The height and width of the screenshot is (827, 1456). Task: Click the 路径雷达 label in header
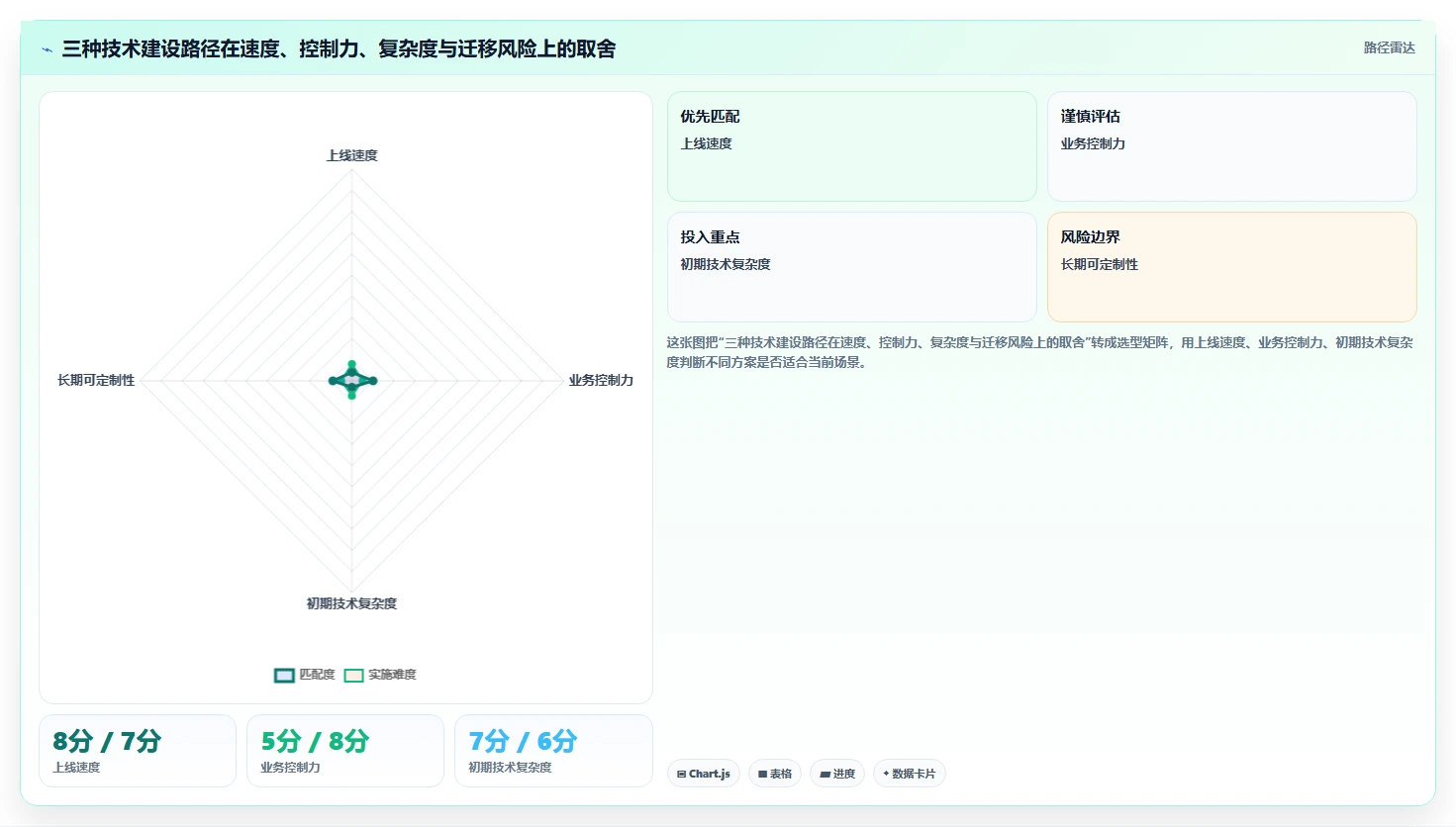coord(1390,47)
